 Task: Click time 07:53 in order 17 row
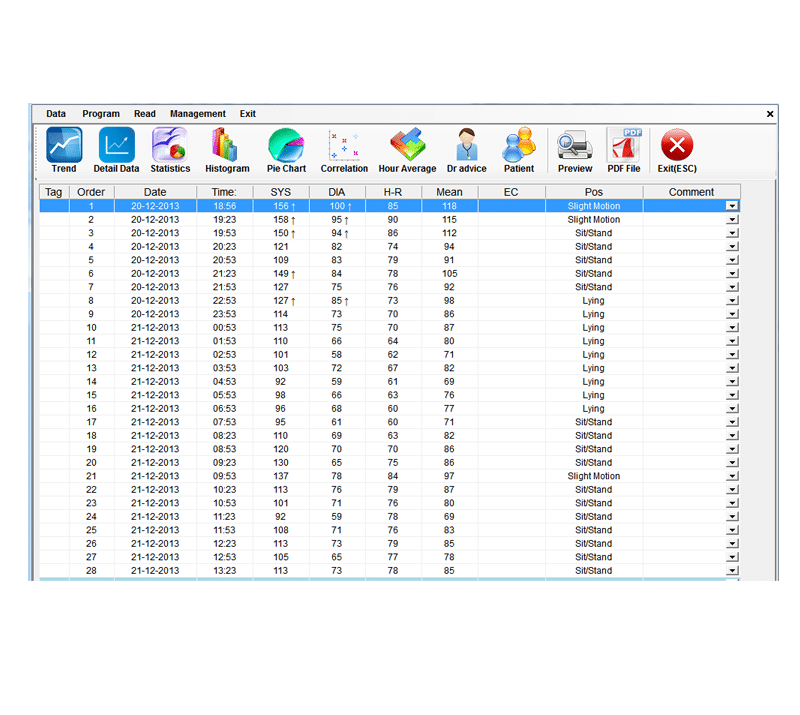(x=224, y=422)
